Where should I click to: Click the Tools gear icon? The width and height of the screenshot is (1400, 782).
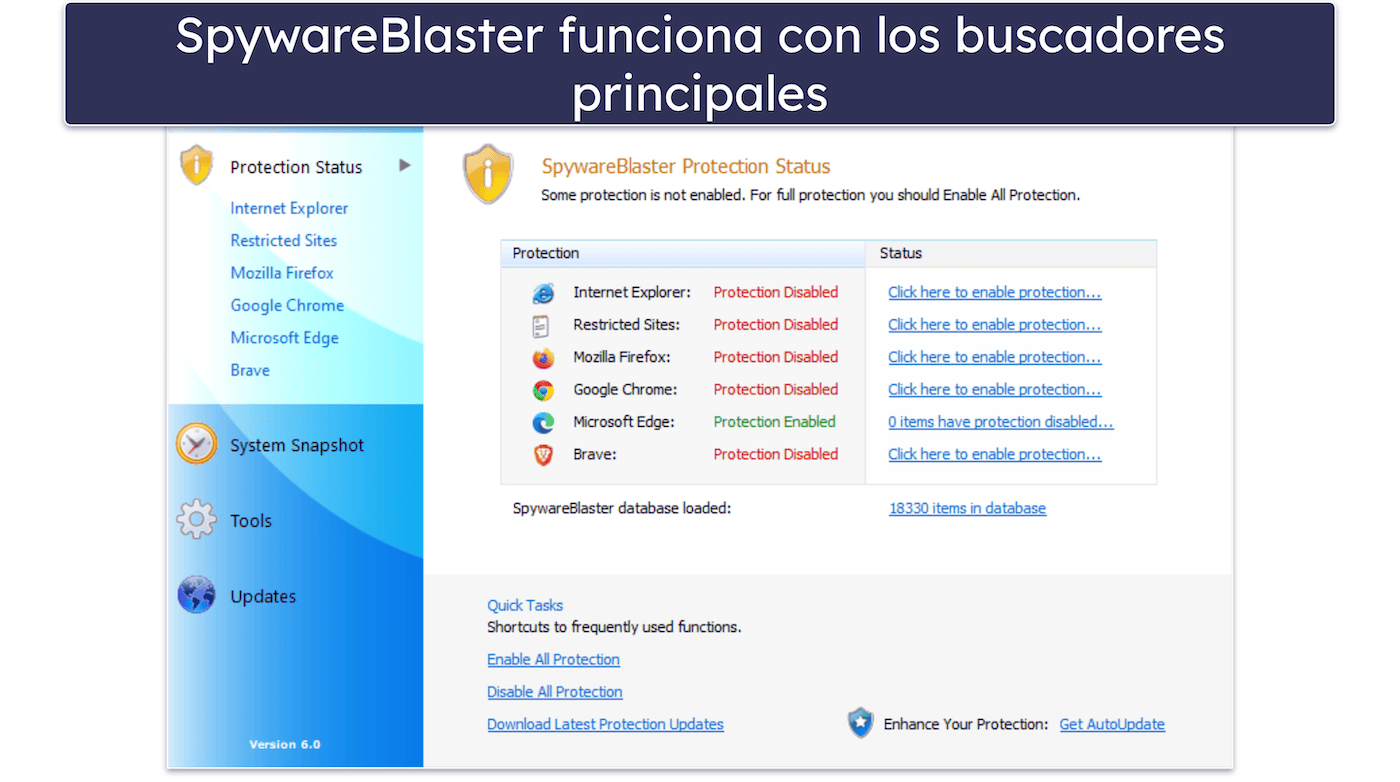point(196,520)
